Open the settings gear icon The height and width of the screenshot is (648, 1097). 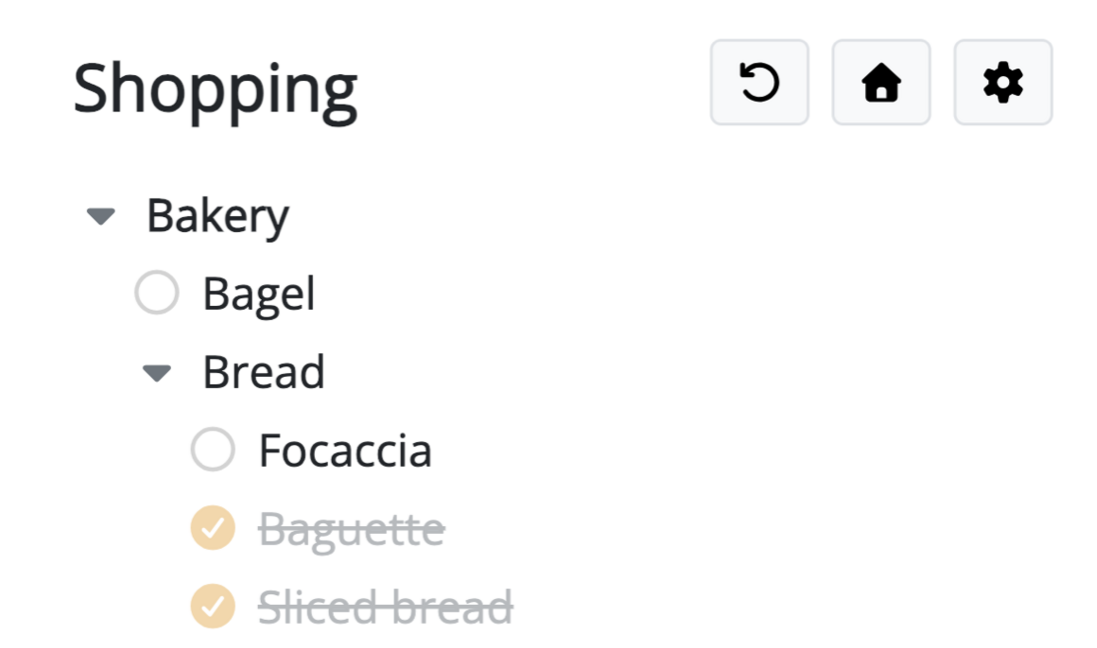point(1003,84)
